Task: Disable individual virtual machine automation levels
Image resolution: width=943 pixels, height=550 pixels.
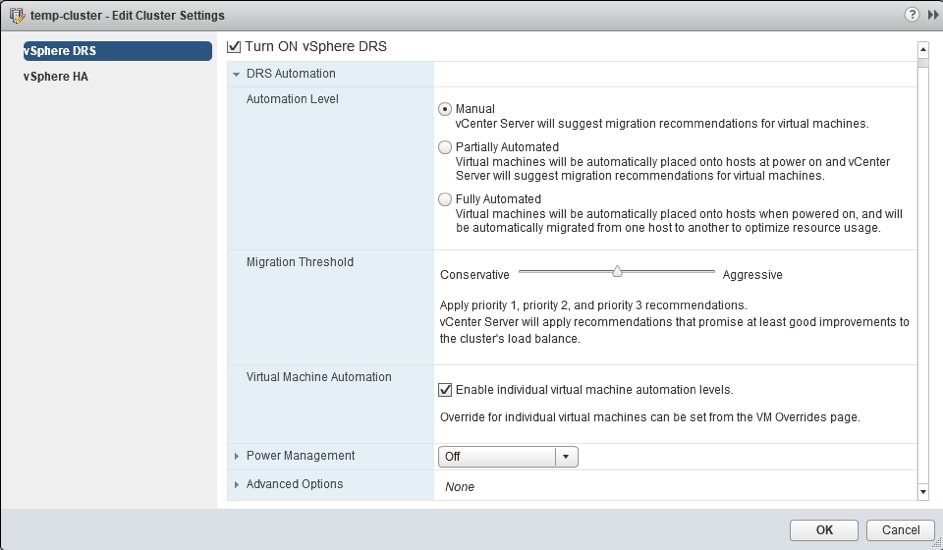Action: pyautogui.click(x=445, y=390)
